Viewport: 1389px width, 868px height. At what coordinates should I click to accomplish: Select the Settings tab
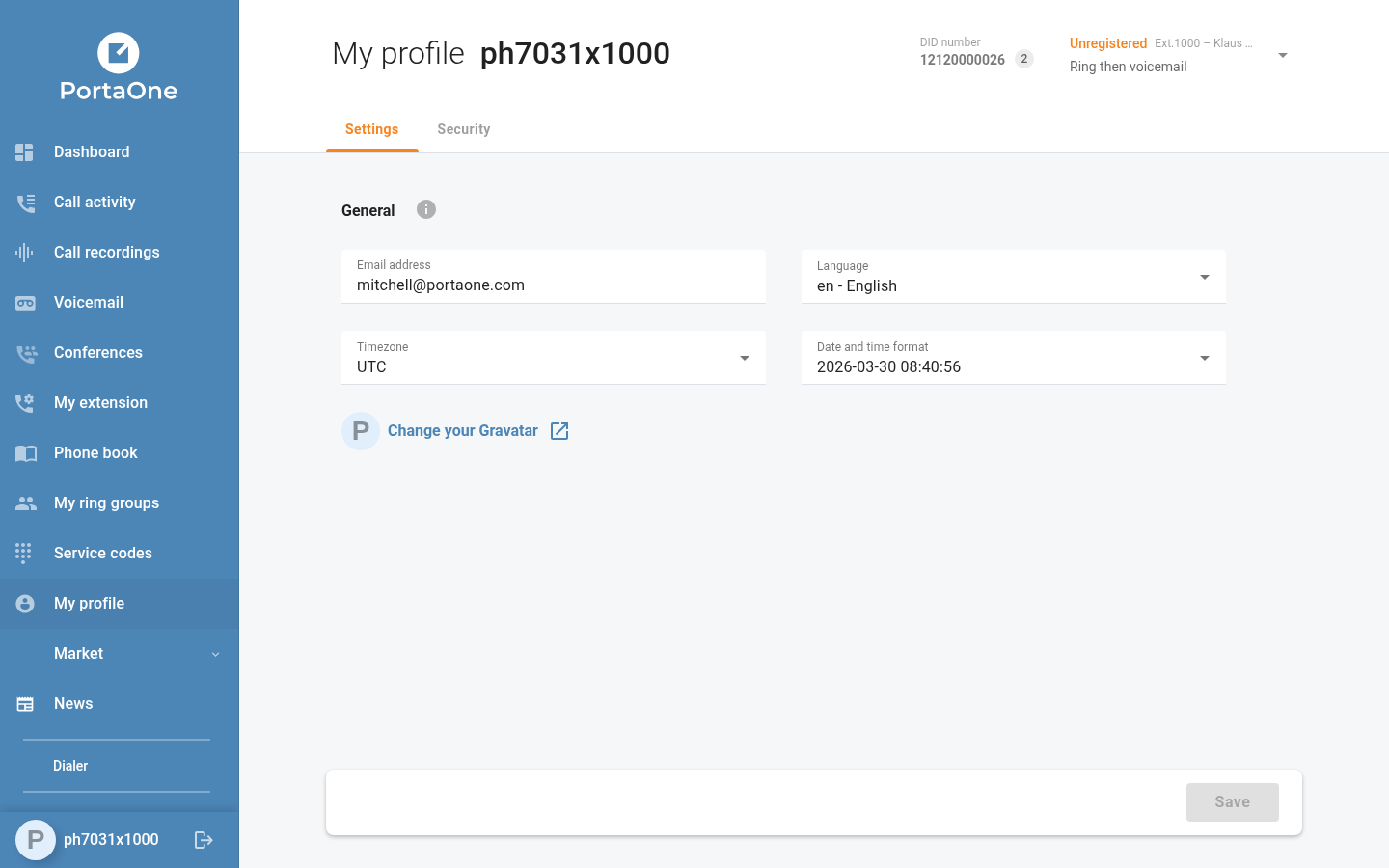coord(371,129)
